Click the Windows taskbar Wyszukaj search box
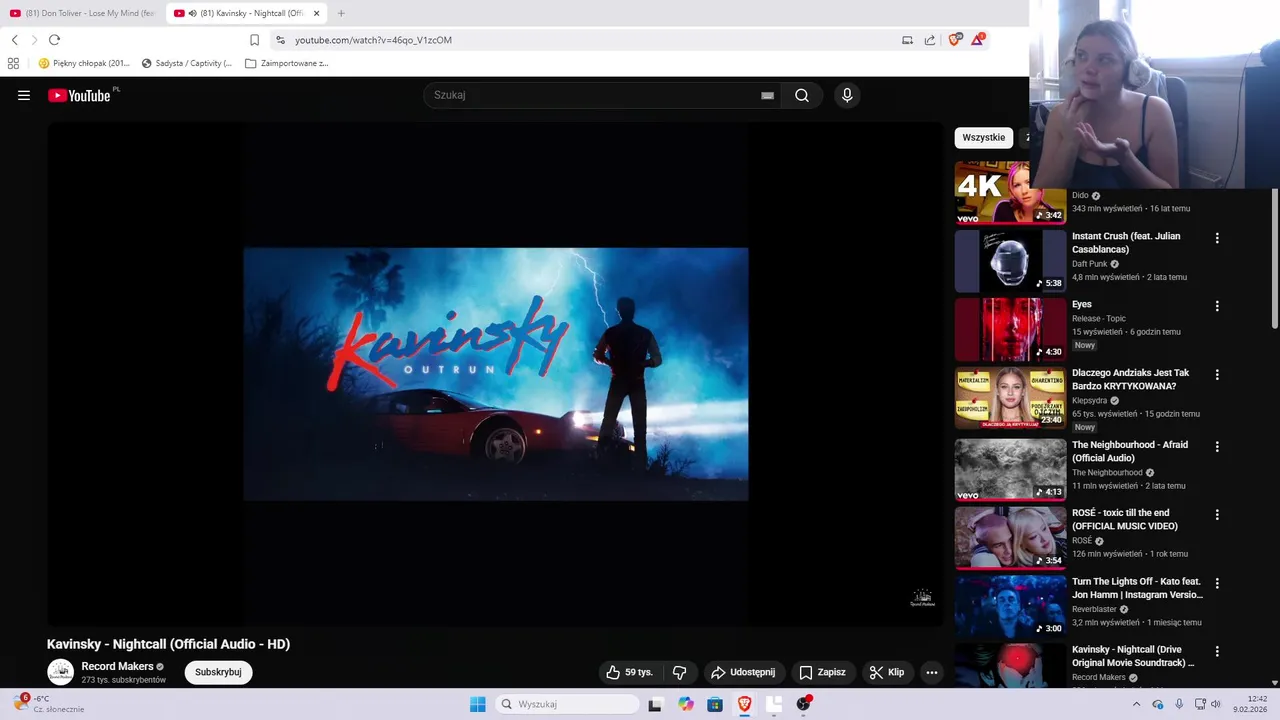This screenshot has height=720, width=1280. [567, 704]
